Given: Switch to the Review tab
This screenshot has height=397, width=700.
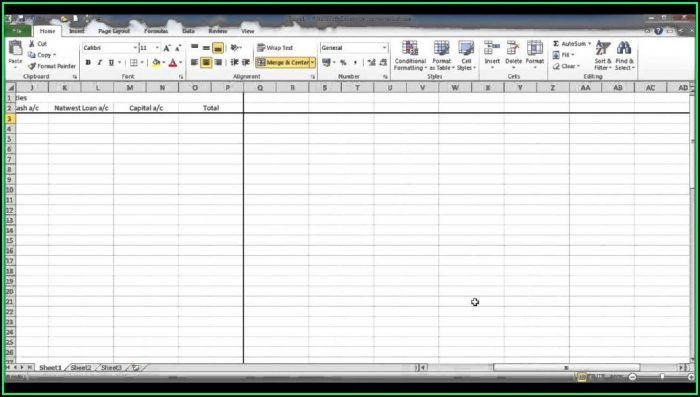Looking at the screenshot, I should pos(218,31).
